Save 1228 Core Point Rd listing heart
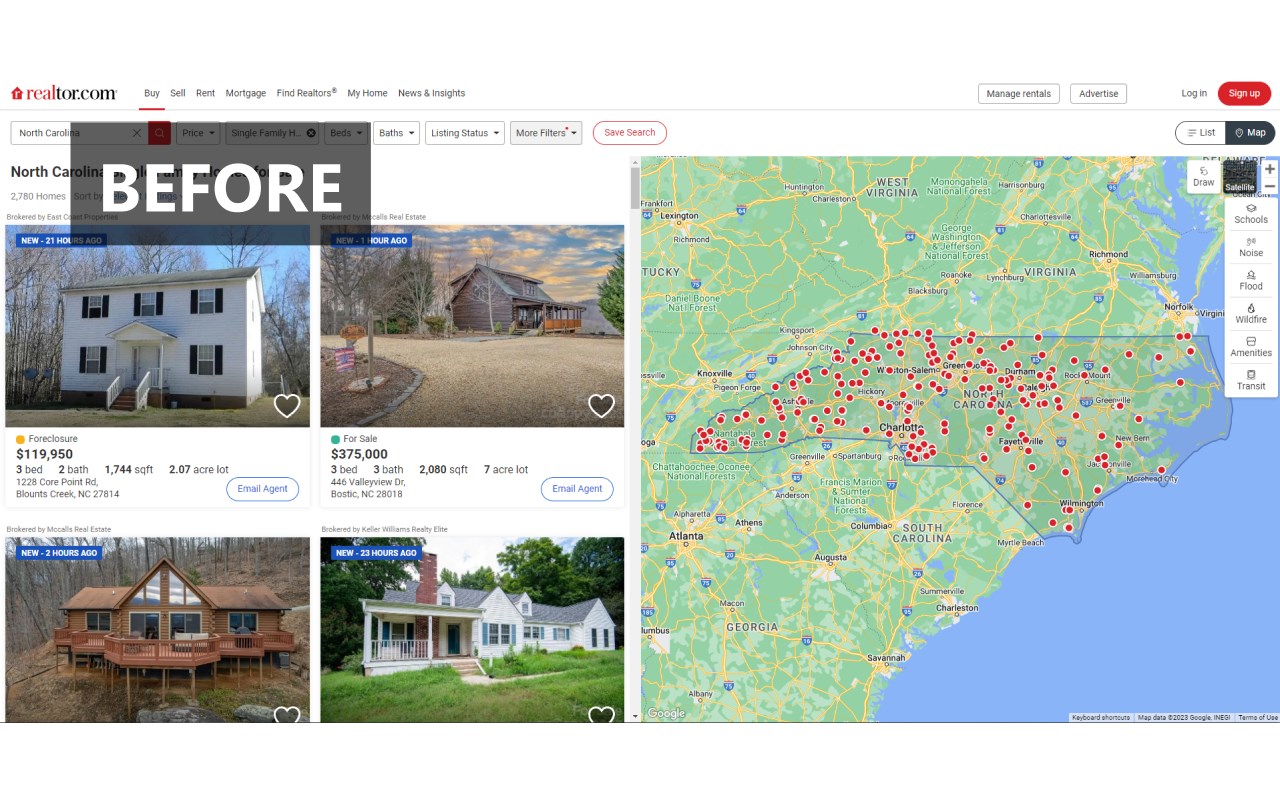The image size is (1280, 800). tap(287, 405)
